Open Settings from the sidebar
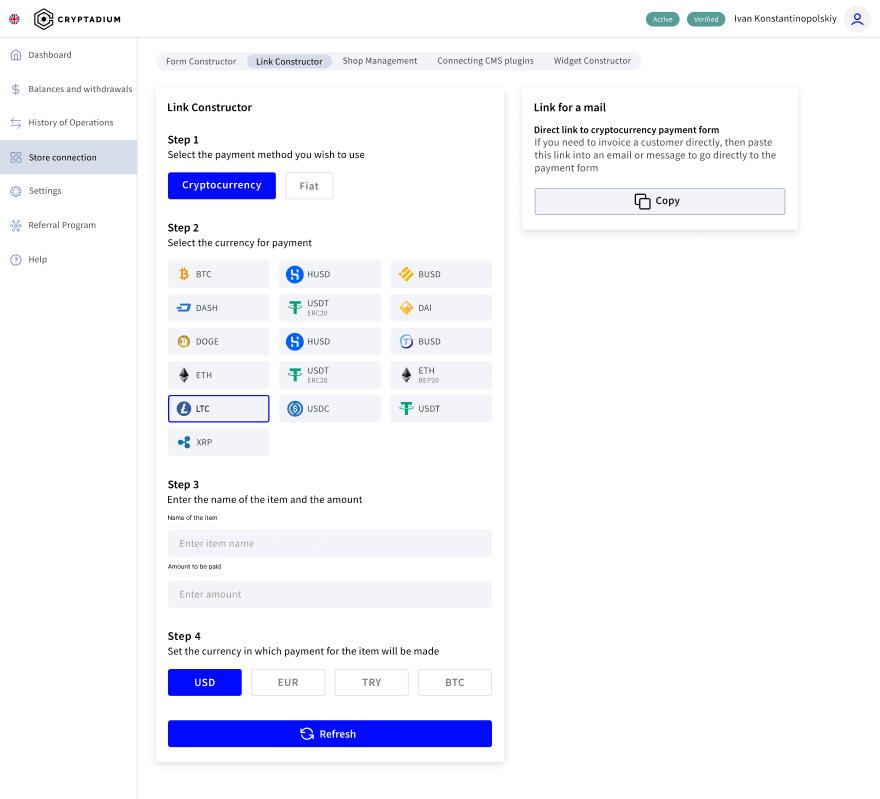880x799 pixels. (45, 191)
